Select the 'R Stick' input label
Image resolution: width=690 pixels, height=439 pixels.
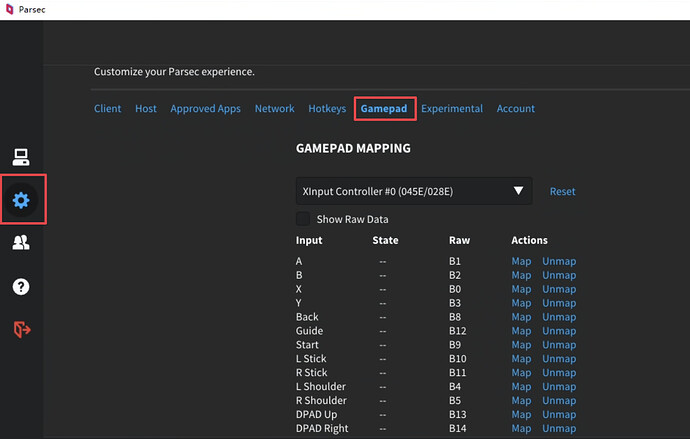312,373
